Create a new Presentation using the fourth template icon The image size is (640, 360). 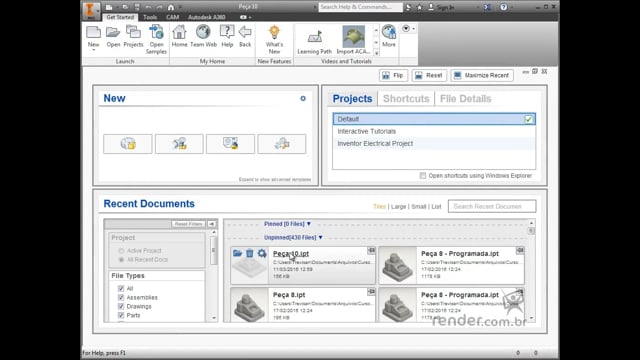[282, 144]
